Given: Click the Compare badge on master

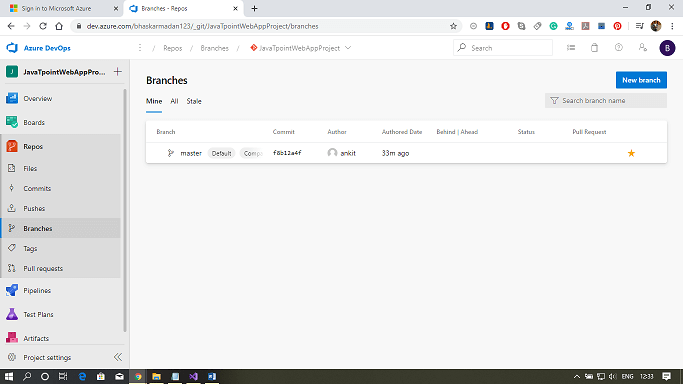Looking at the screenshot, I should pyautogui.click(x=252, y=153).
